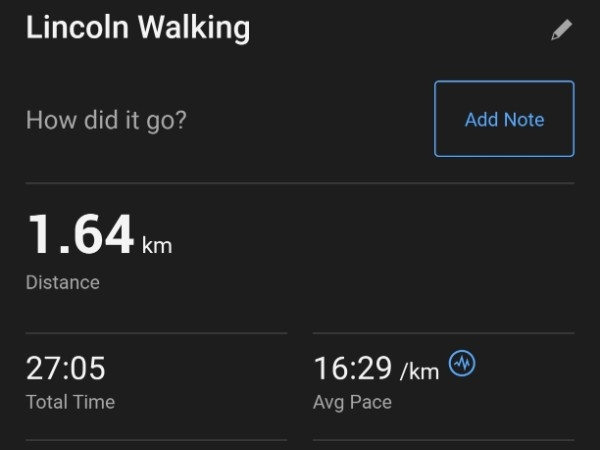
Task: Tap the 27:05 total time value
Action: click(x=65, y=368)
